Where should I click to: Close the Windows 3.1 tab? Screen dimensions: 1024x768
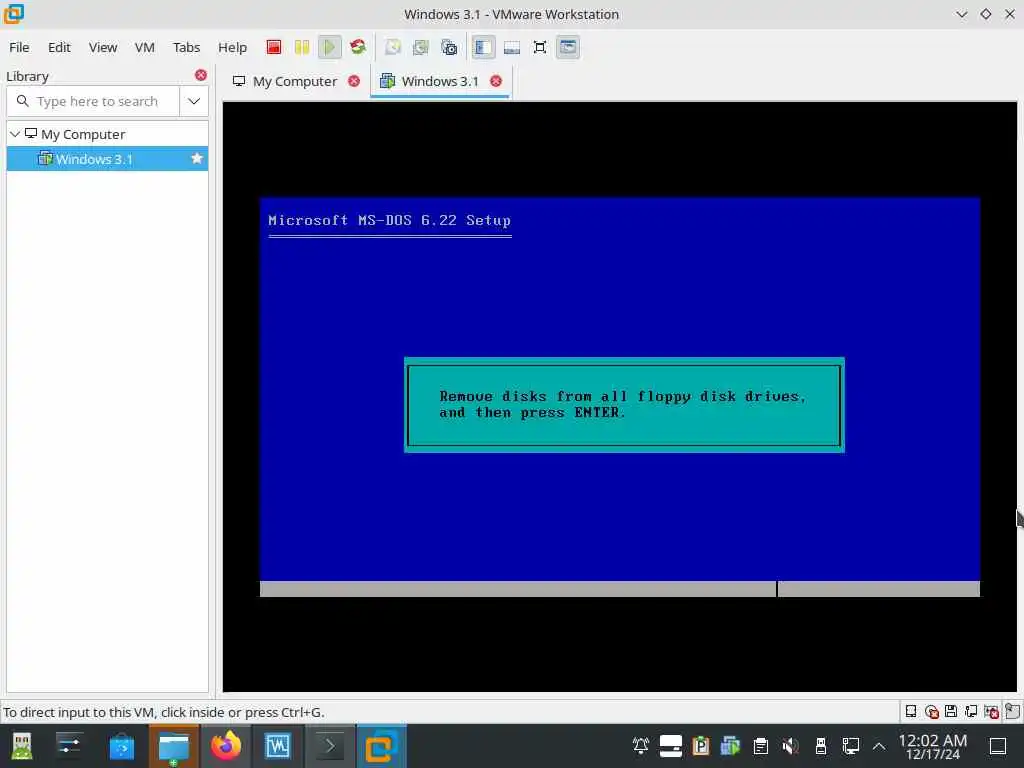click(496, 81)
